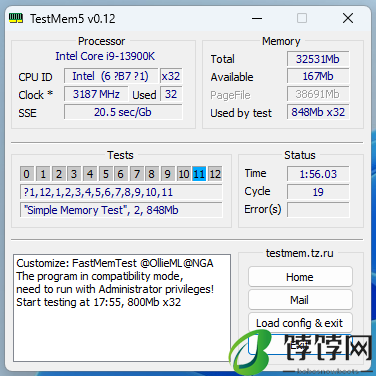Click the Used 32 threads value
This screenshot has height=376, width=376.
(171, 94)
